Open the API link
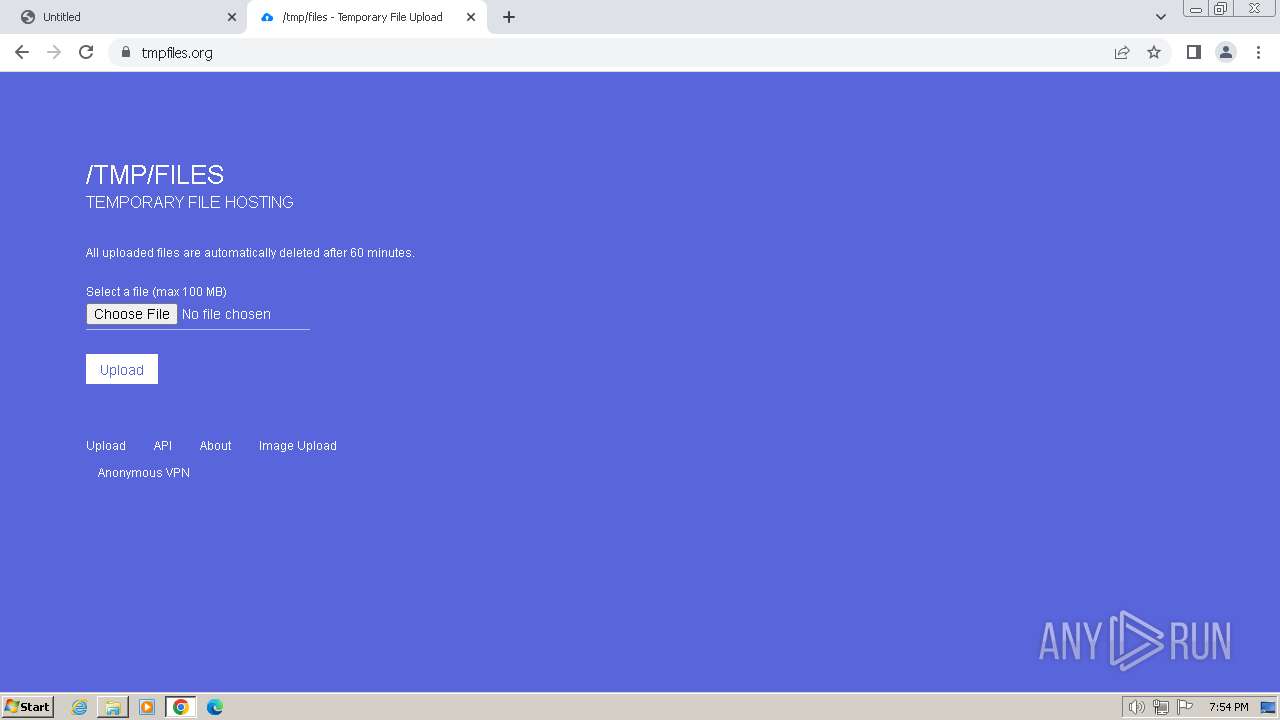The height and width of the screenshot is (720, 1280). coord(163,446)
